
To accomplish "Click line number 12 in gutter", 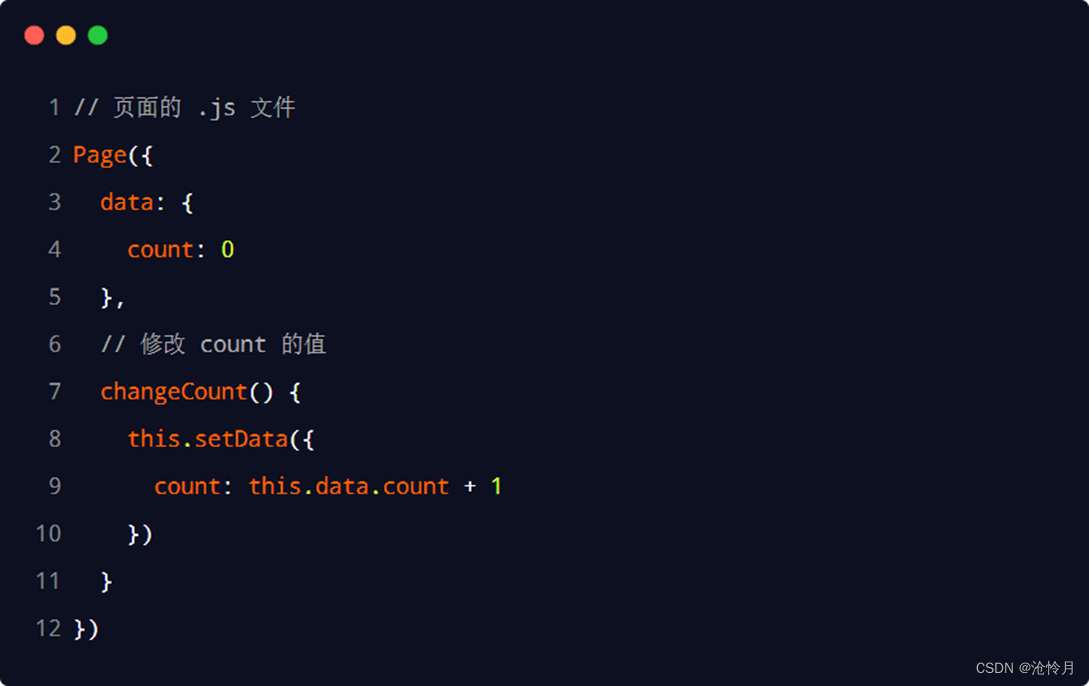I will tap(49, 628).
